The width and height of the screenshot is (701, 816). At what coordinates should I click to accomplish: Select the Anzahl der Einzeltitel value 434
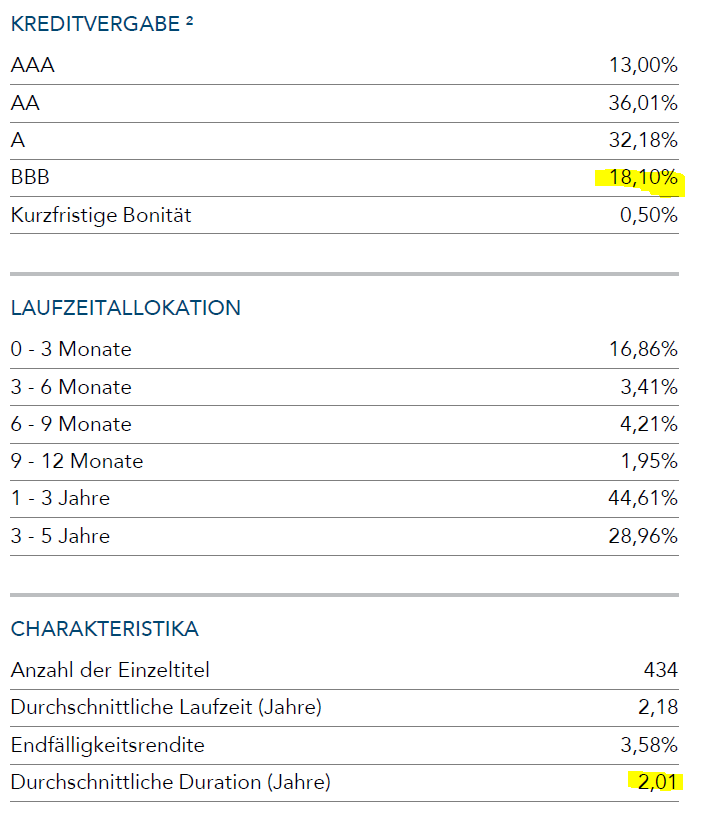(x=660, y=670)
